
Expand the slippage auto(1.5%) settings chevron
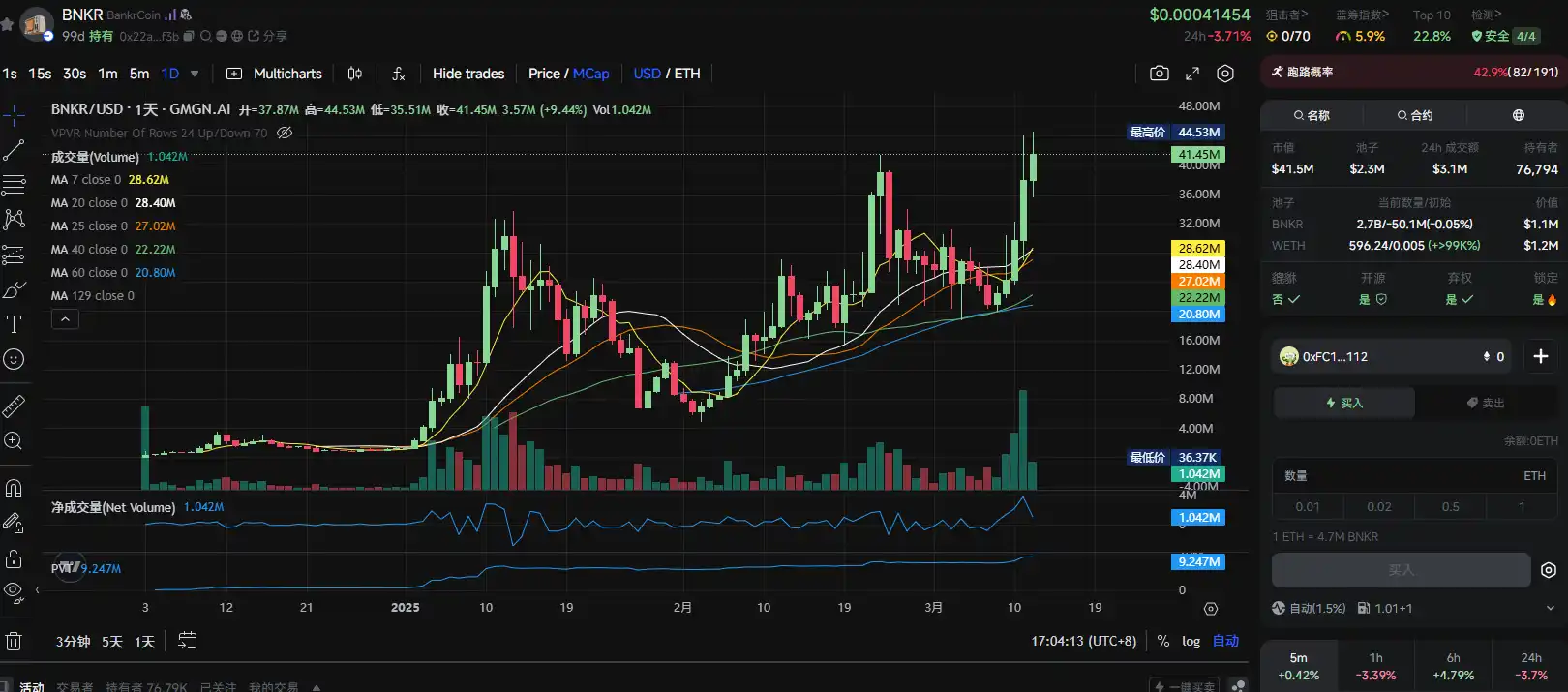click(x=1550, y=608)
